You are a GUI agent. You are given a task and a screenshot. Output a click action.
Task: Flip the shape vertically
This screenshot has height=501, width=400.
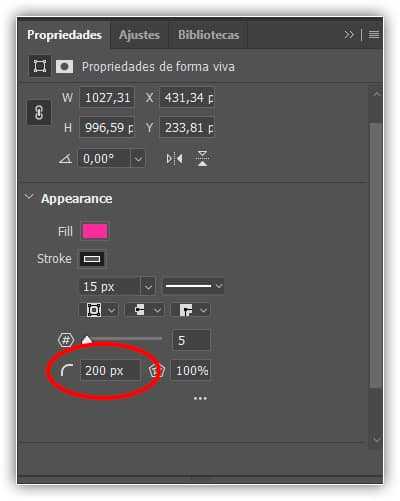pos(202,158)
